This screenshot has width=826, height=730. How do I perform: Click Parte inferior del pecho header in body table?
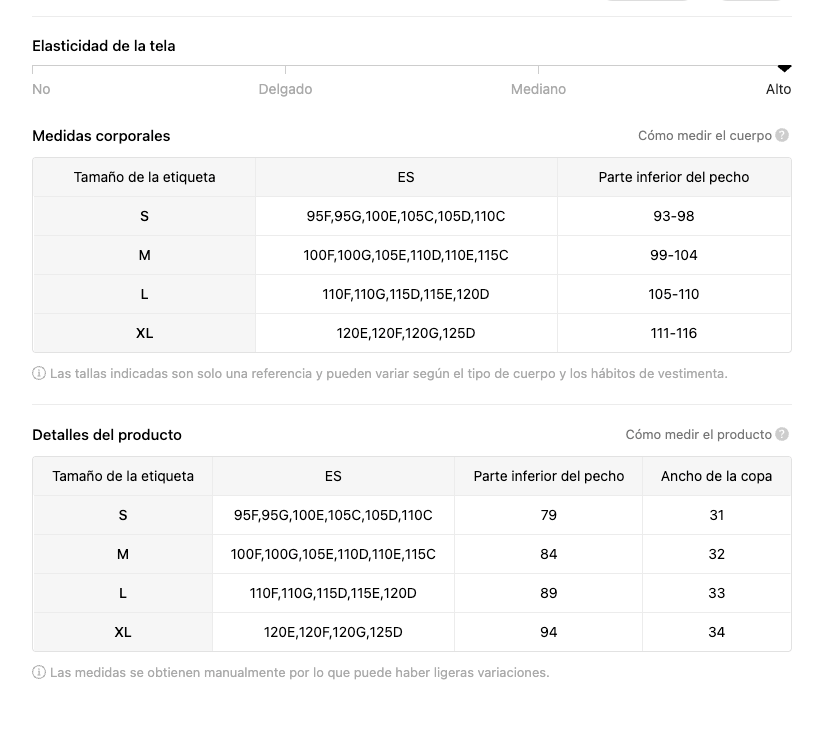click(673, 177)
